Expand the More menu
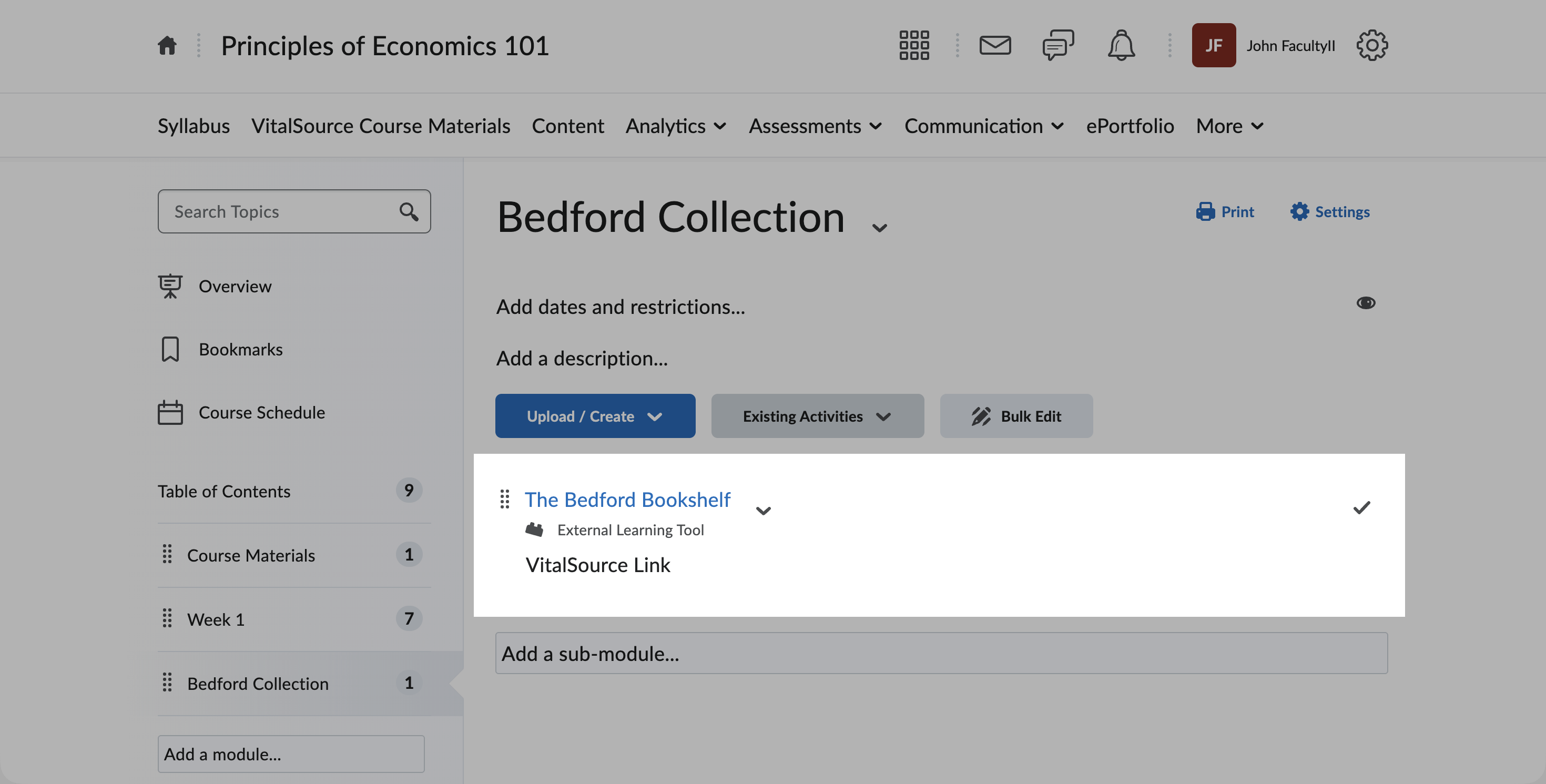1546x784 pixels. click(x=1230, y=126)
